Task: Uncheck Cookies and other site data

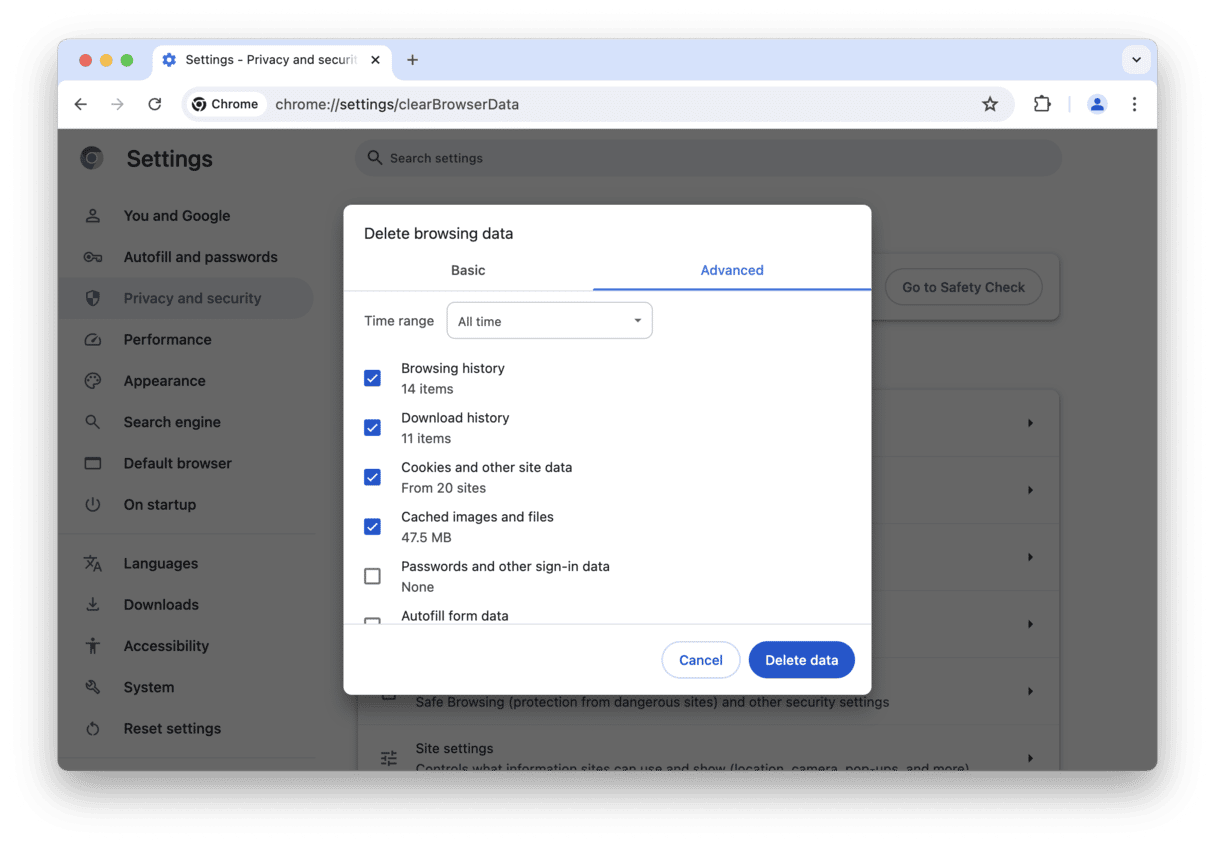Action: pos(372,477)
